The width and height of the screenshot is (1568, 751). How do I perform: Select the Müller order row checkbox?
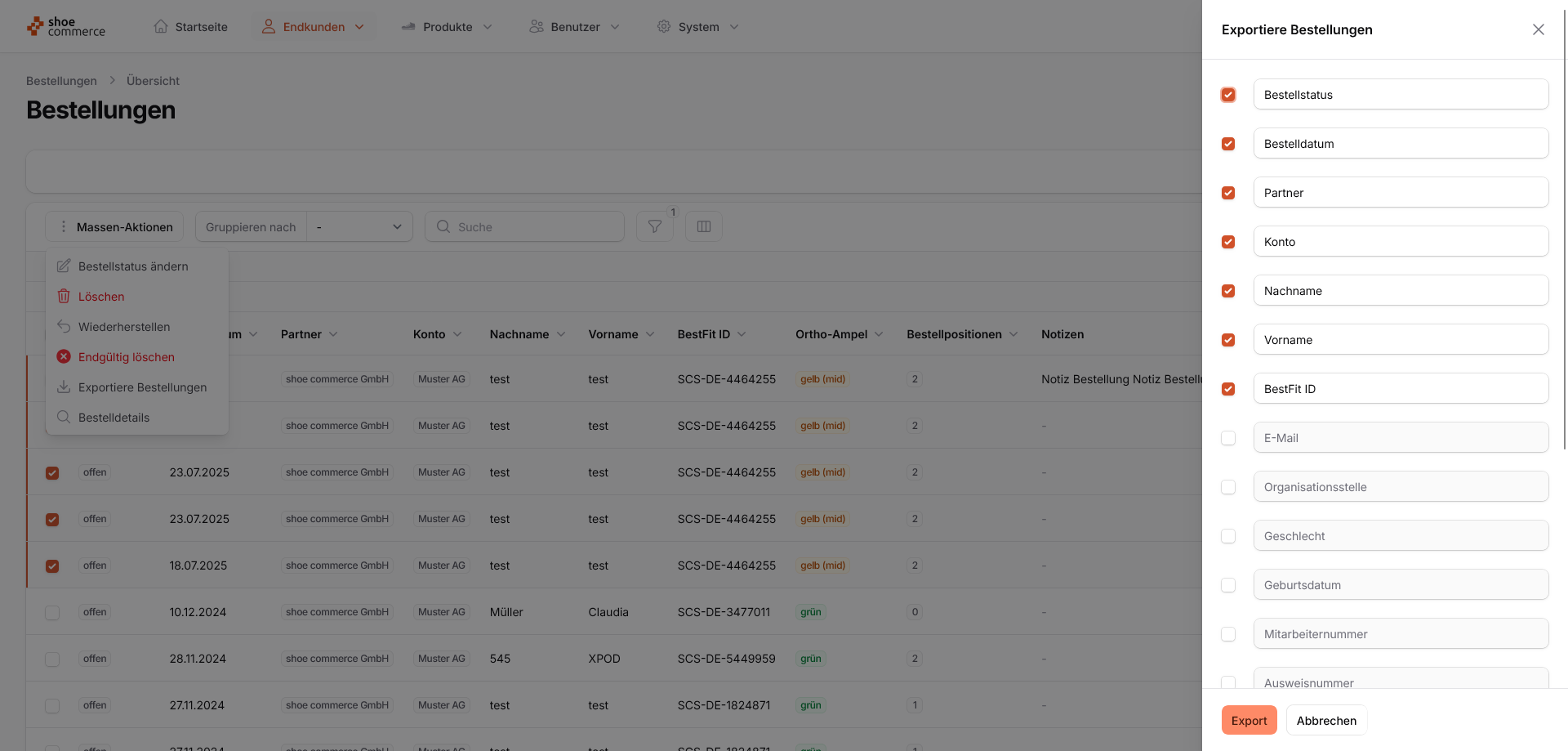click(52, 613)
